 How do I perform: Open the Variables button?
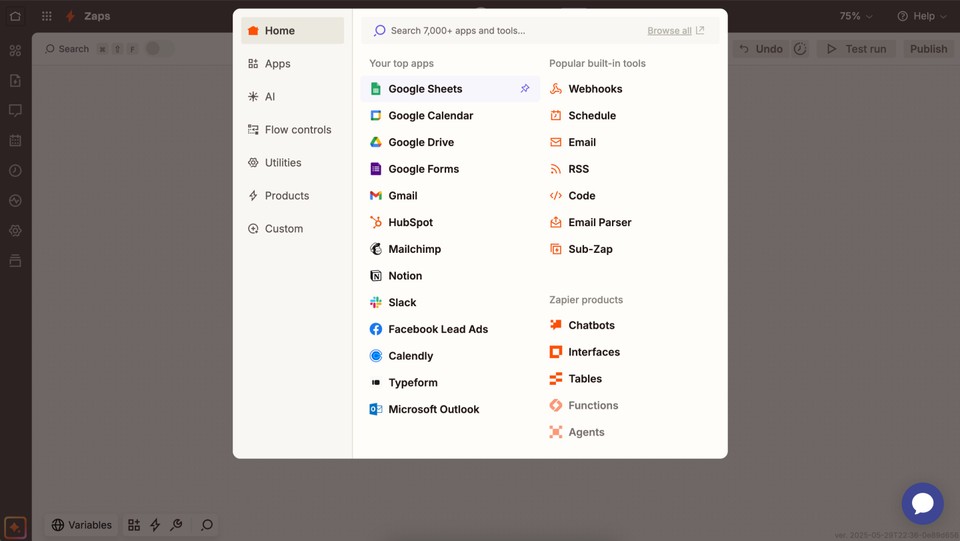pyautogui.click(x=81, y=525)
